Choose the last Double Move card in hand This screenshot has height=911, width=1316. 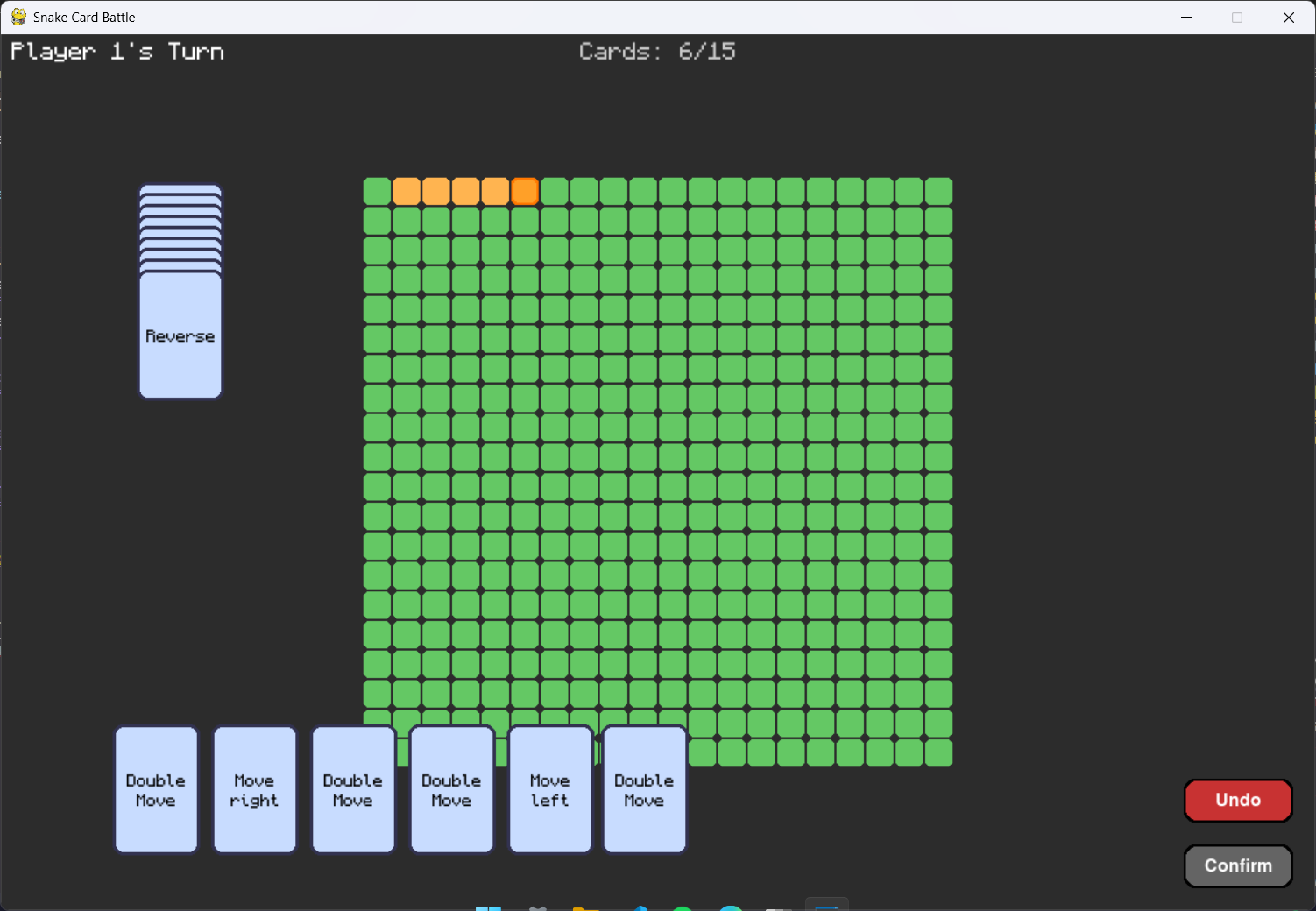(644, 789)
